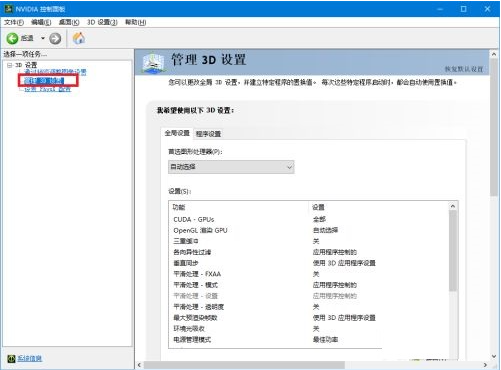Open the Back history dropdown arrow
The height and width of the screenshot is (370, 501).
coord(43,38)
